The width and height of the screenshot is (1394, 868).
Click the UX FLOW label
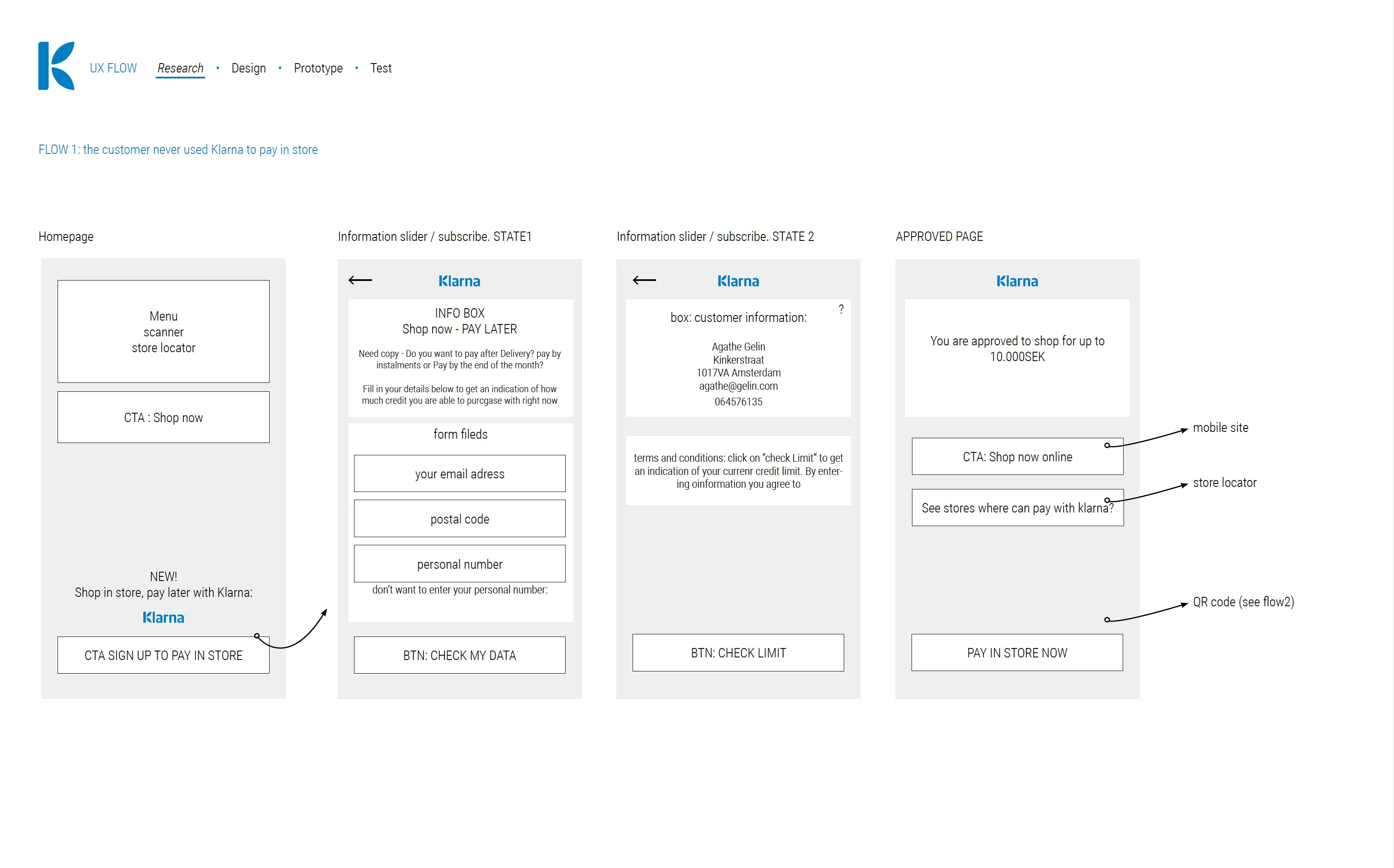[113, 68]
